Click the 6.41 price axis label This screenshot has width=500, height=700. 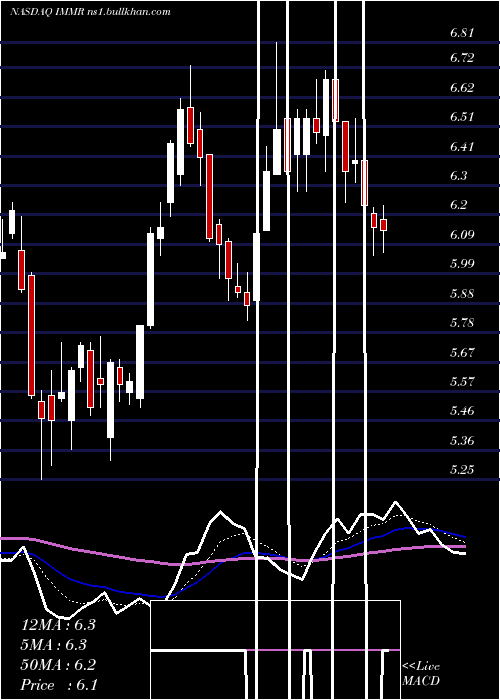coord(462,146)
